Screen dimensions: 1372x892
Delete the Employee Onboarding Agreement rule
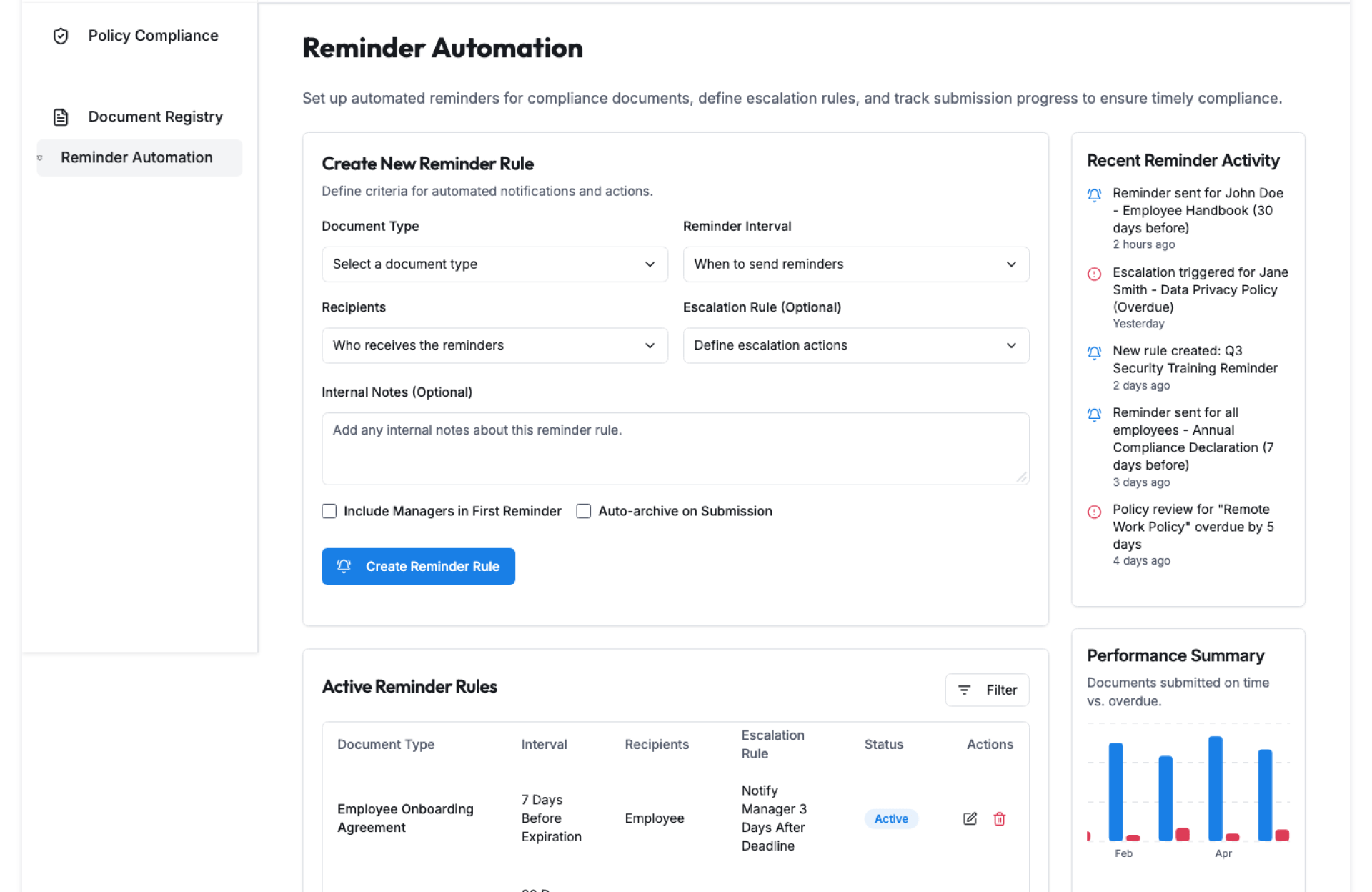[x=999, y=818]
